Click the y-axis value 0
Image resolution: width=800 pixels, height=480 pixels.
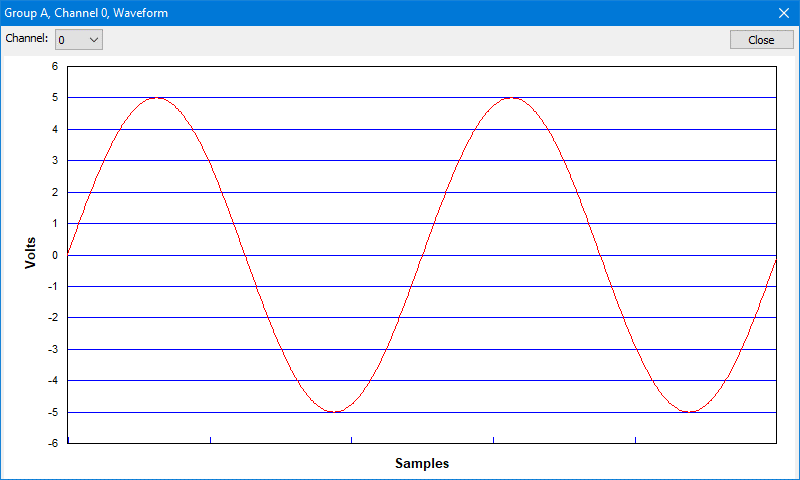tap(55, 255)
